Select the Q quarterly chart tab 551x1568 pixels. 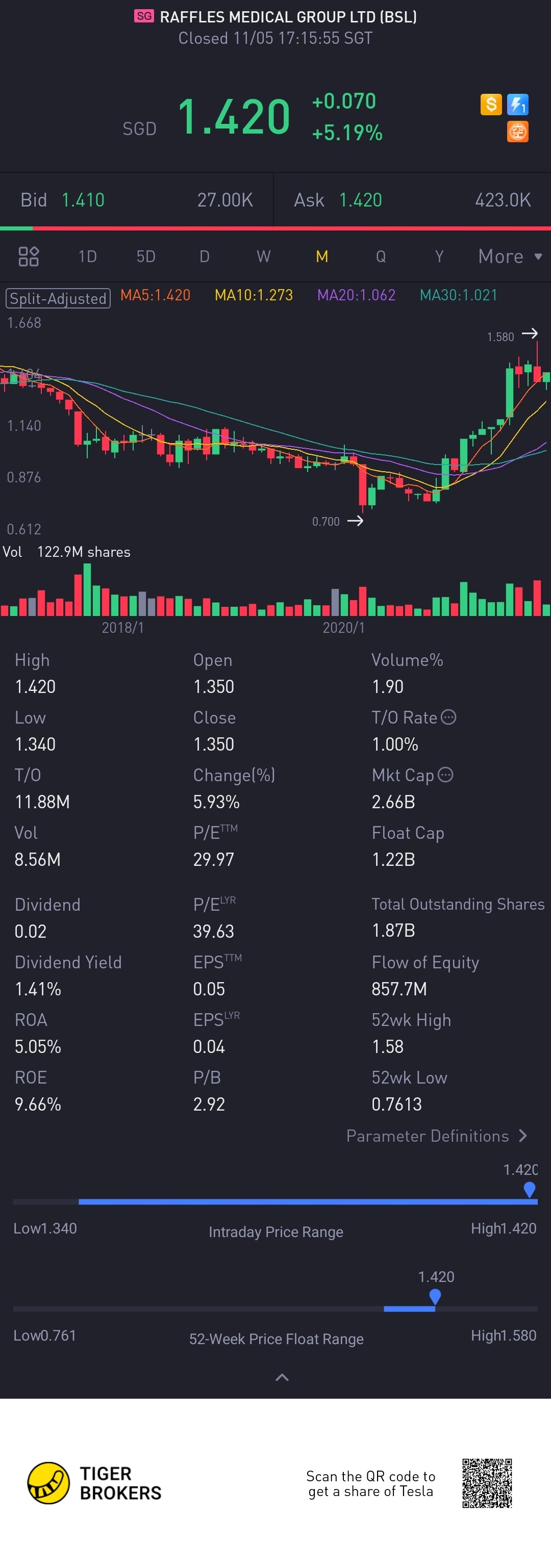point(381,256)
